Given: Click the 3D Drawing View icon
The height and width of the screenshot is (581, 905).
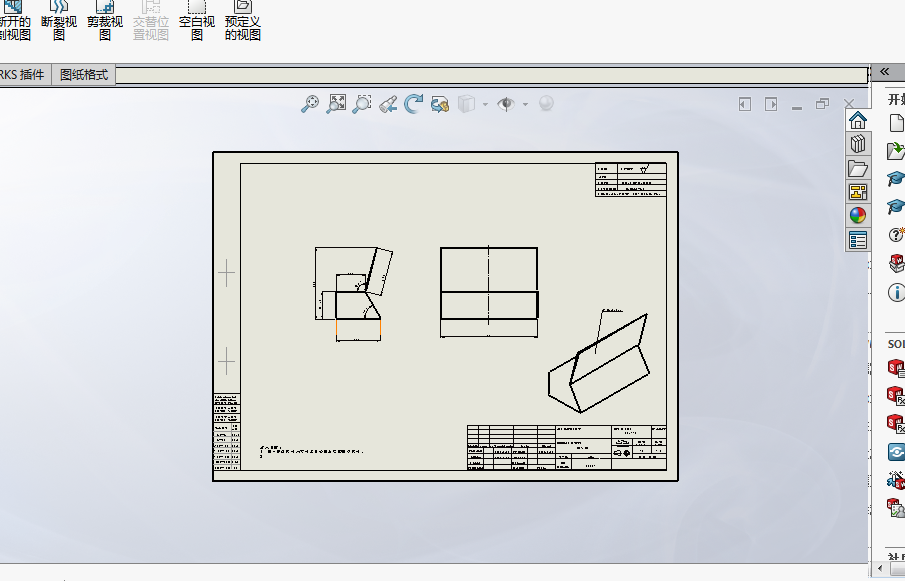Looking at the screenshot, I should tap(440, 104).
